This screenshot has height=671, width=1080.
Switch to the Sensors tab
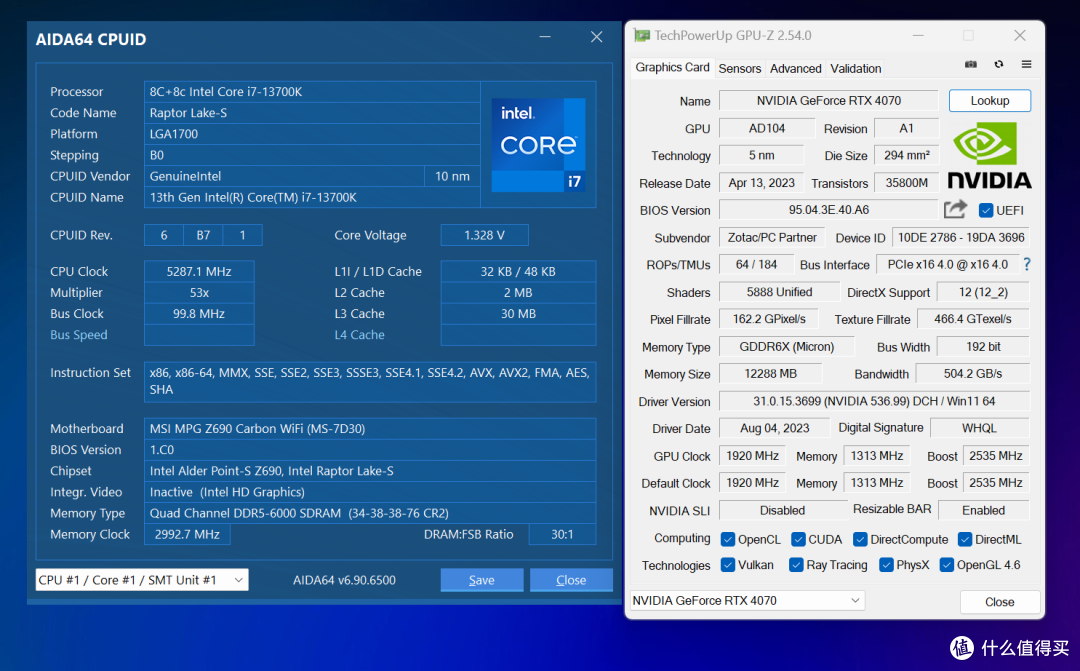click(x=740, y=68)
